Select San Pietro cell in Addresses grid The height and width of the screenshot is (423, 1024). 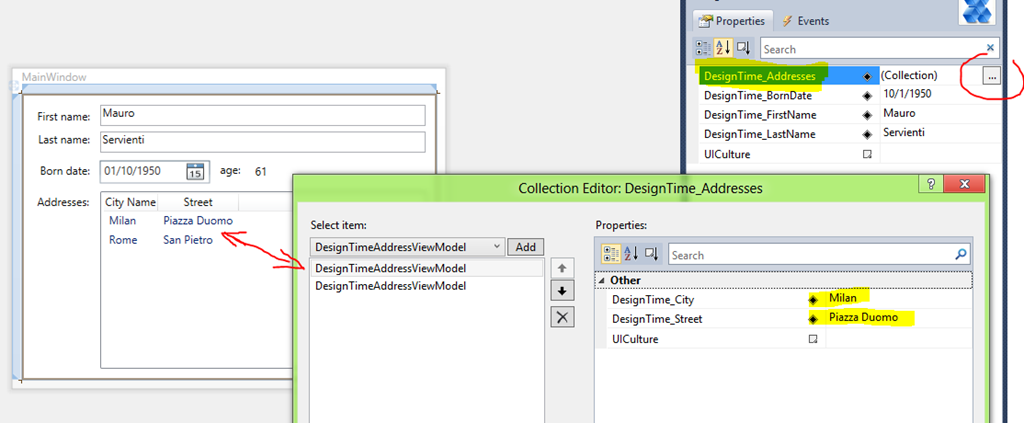[188, 240]
